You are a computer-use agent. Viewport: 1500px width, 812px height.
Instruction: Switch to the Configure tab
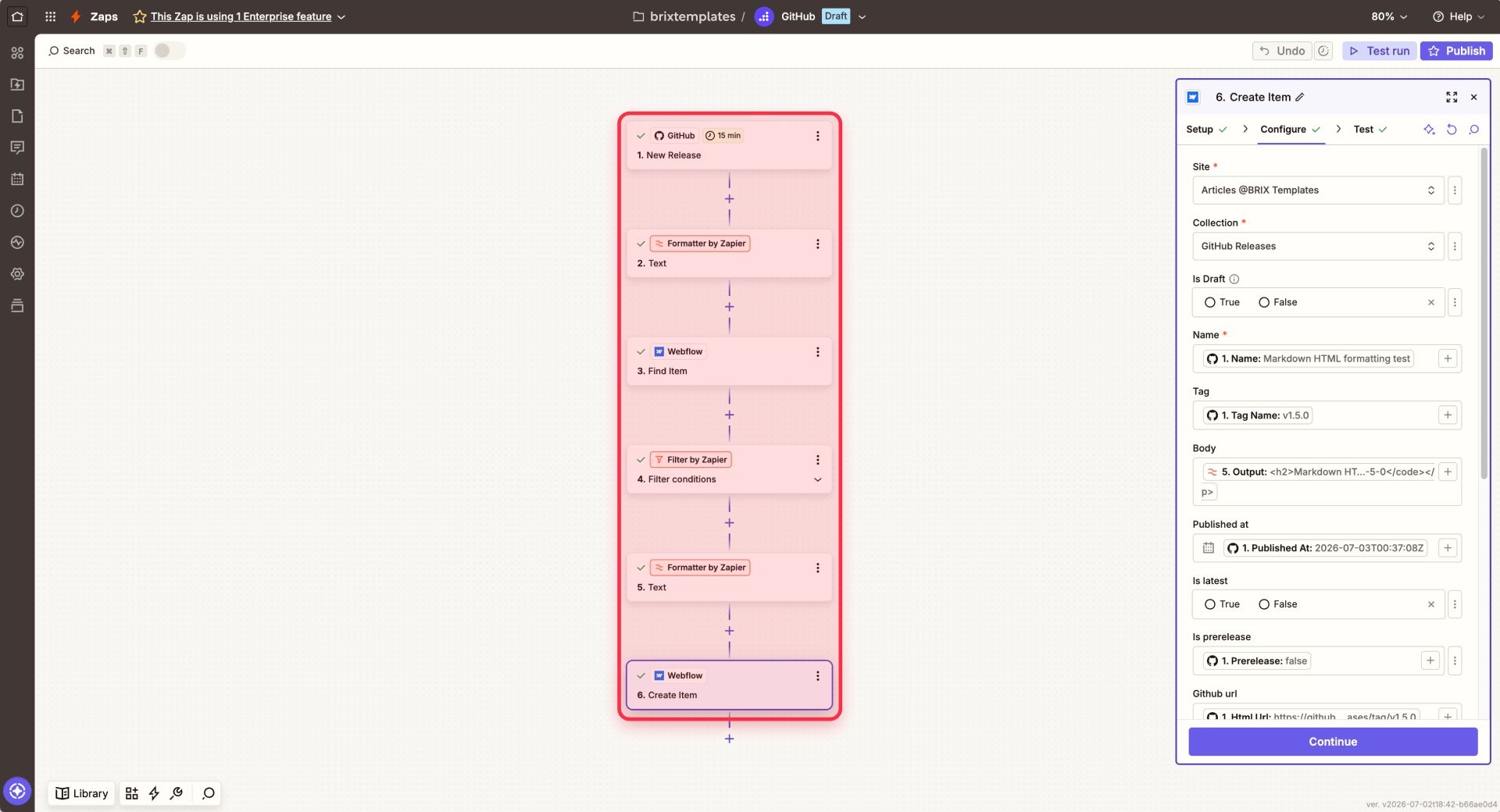(1290, 130)
